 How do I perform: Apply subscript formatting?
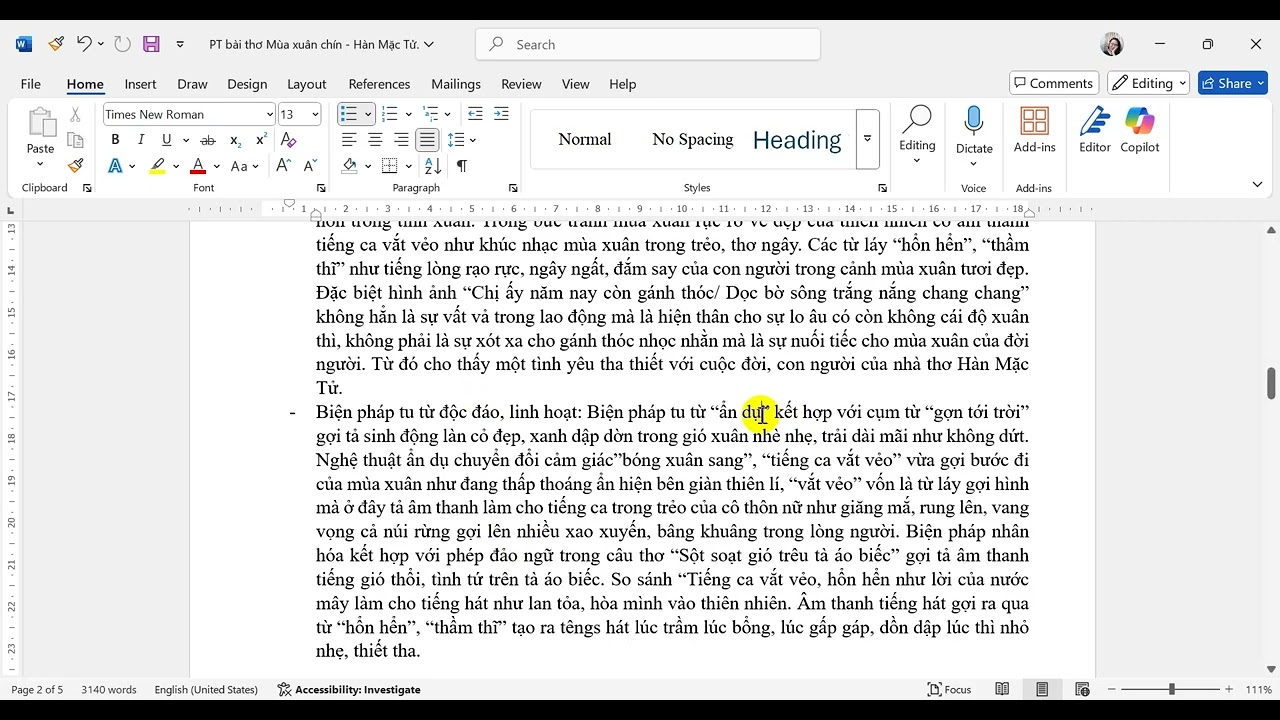[235, 140]
